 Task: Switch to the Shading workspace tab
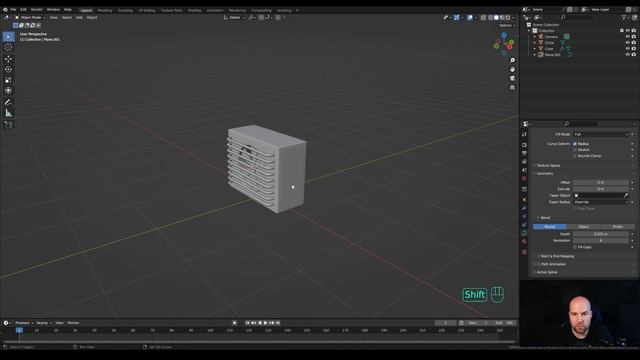point(194,10)
